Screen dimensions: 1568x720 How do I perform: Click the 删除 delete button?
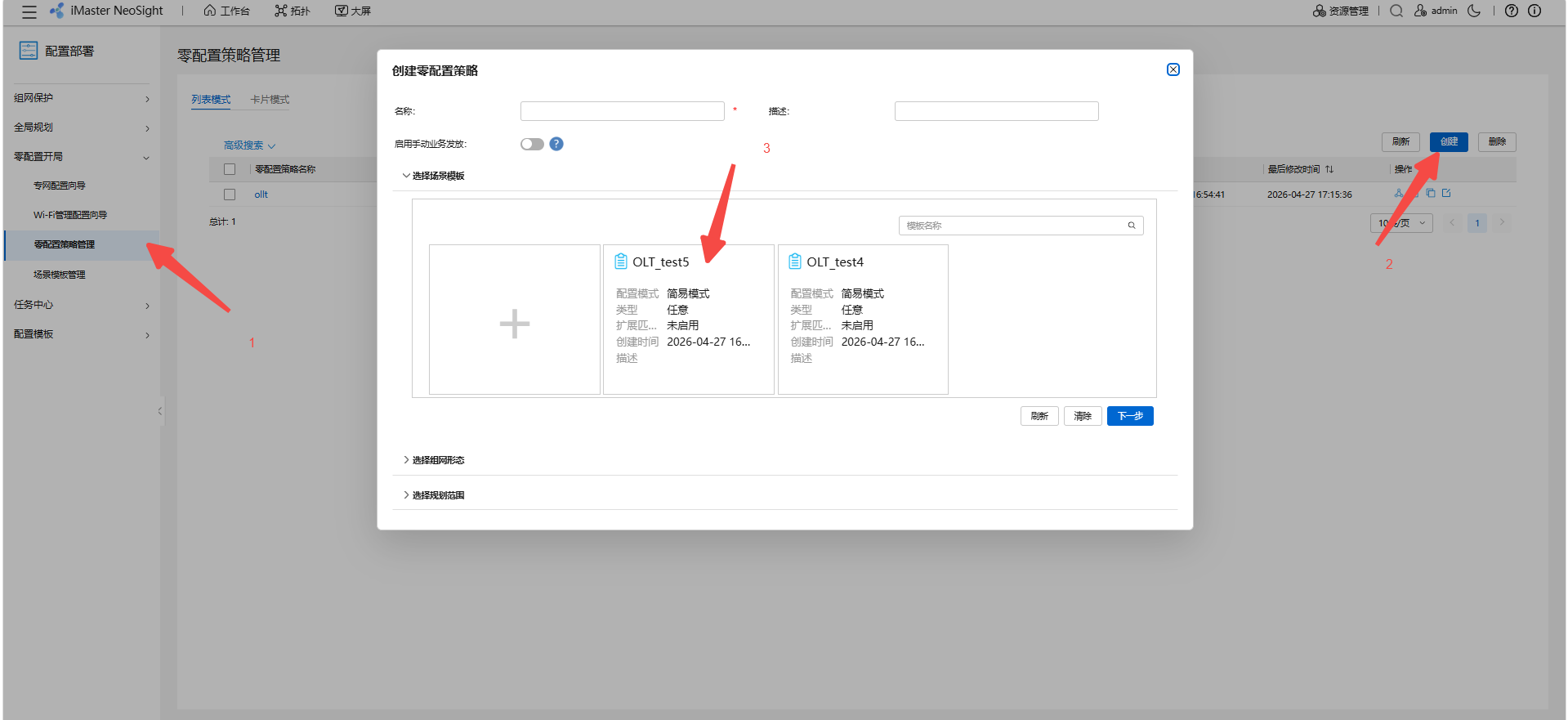(1497, 142)
